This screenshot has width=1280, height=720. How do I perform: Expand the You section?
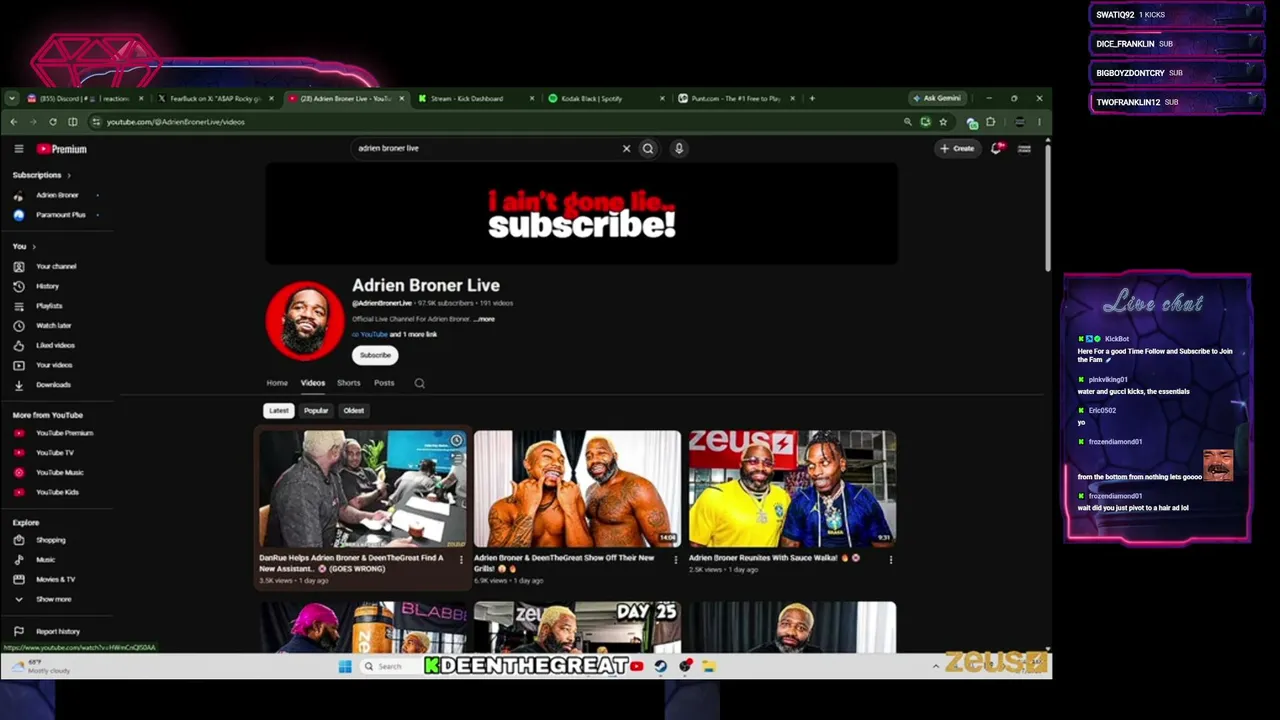pyautogui.click(x=24, y=246)
